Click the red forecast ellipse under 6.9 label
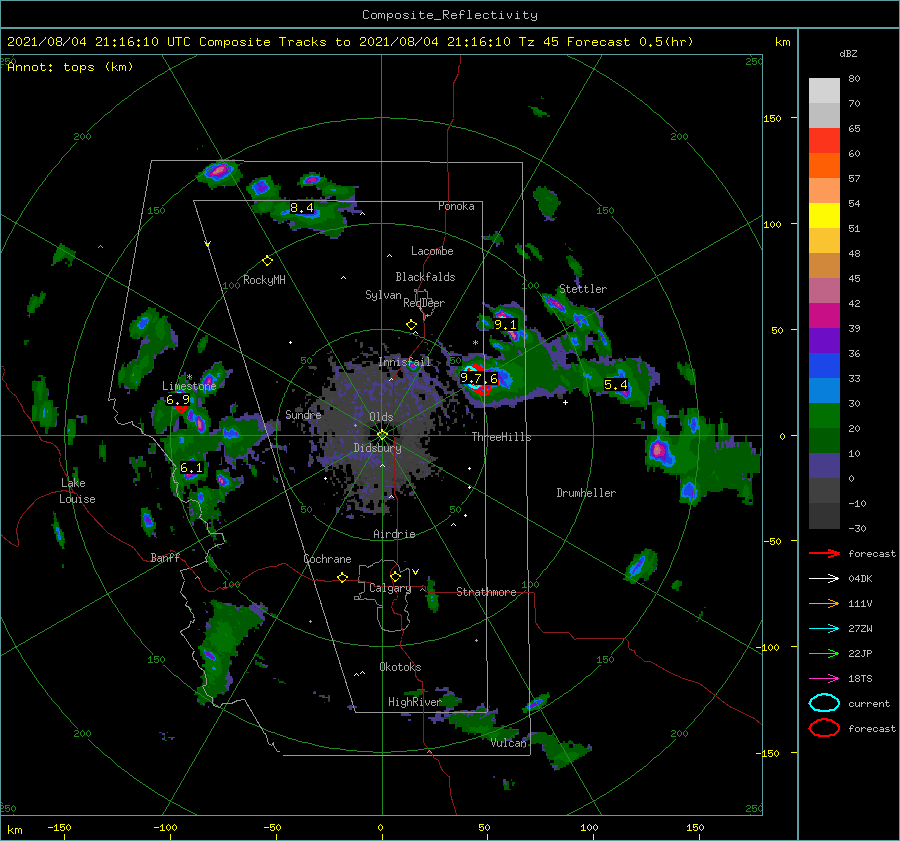900x841 pixels. pyautogui.click(x=181, y=408)
